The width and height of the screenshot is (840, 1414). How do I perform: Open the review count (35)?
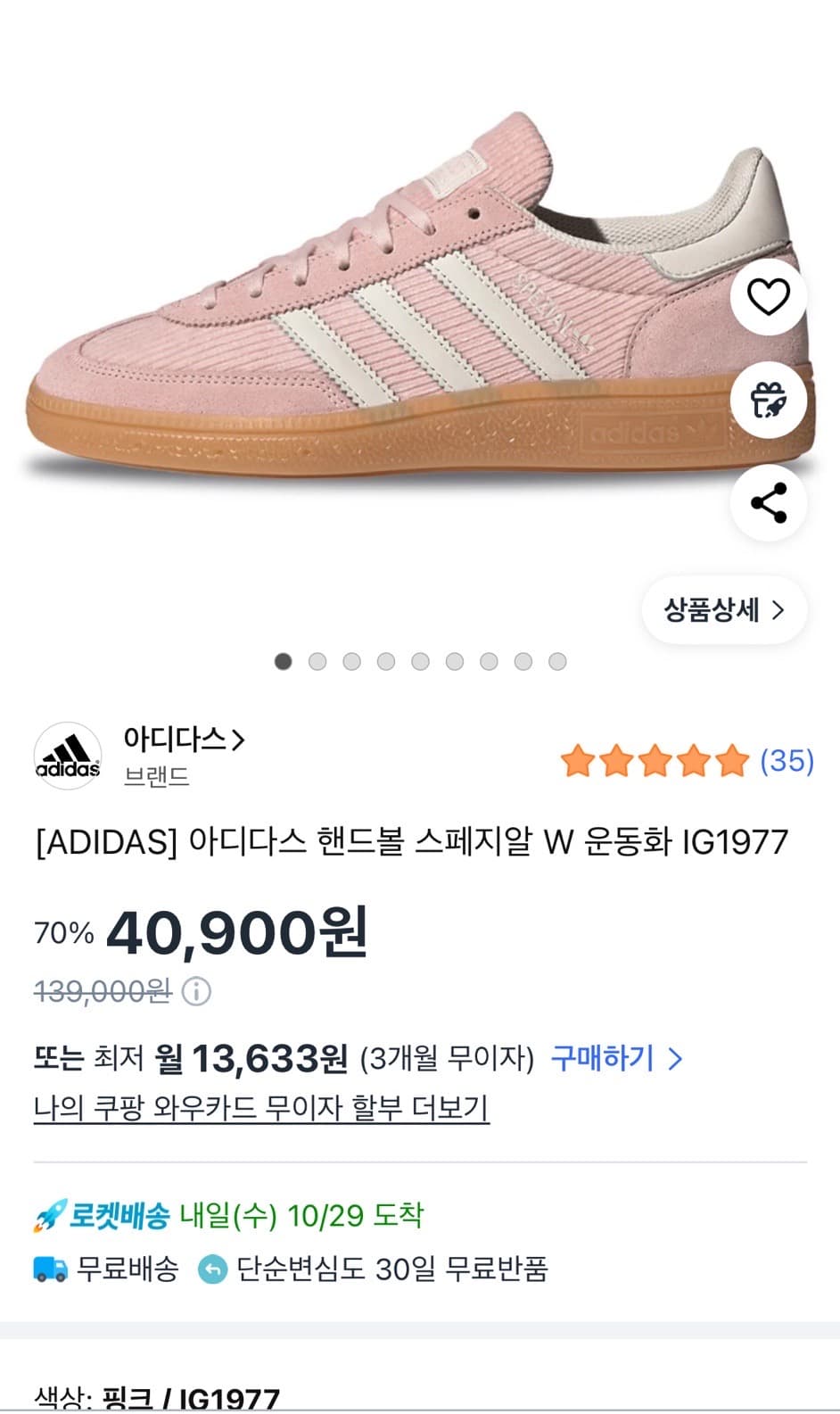pos(786,761)
